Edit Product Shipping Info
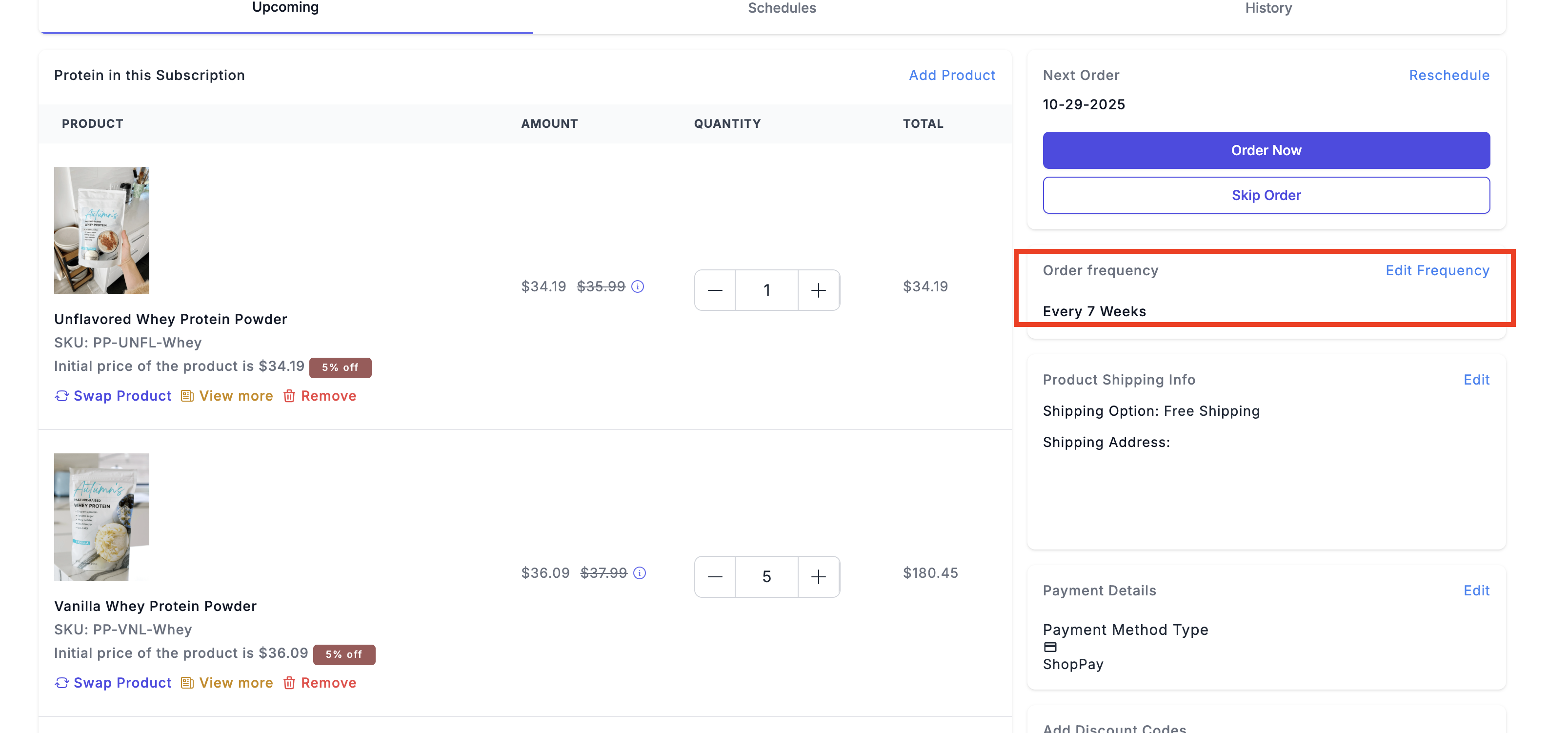Viewport: 1568px width, 733px height. [1476, 380]
